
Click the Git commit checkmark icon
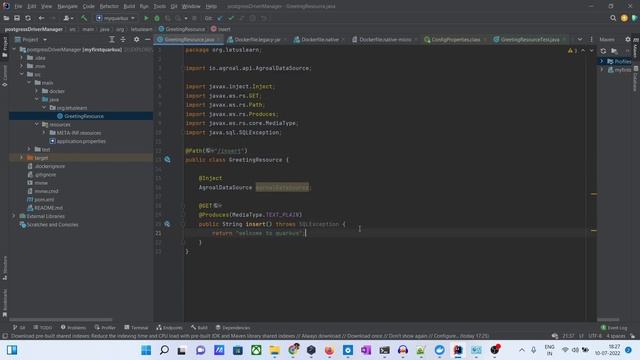tap(231, 18)
